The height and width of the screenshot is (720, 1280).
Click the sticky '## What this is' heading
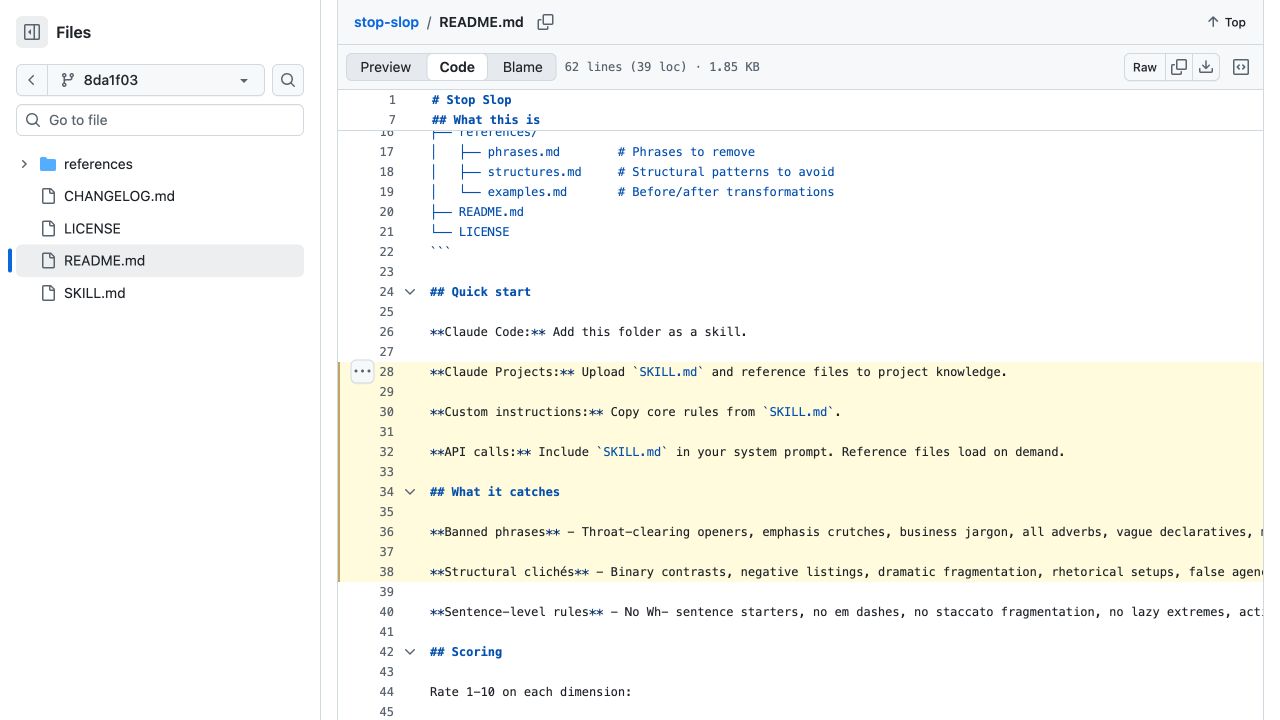coord(485,120)
